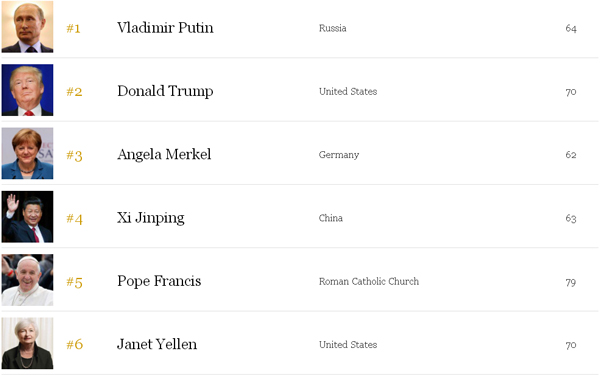Select the Angela Merkel name
The height and width of the screenshot is (375, 600).
pos(164,154)
